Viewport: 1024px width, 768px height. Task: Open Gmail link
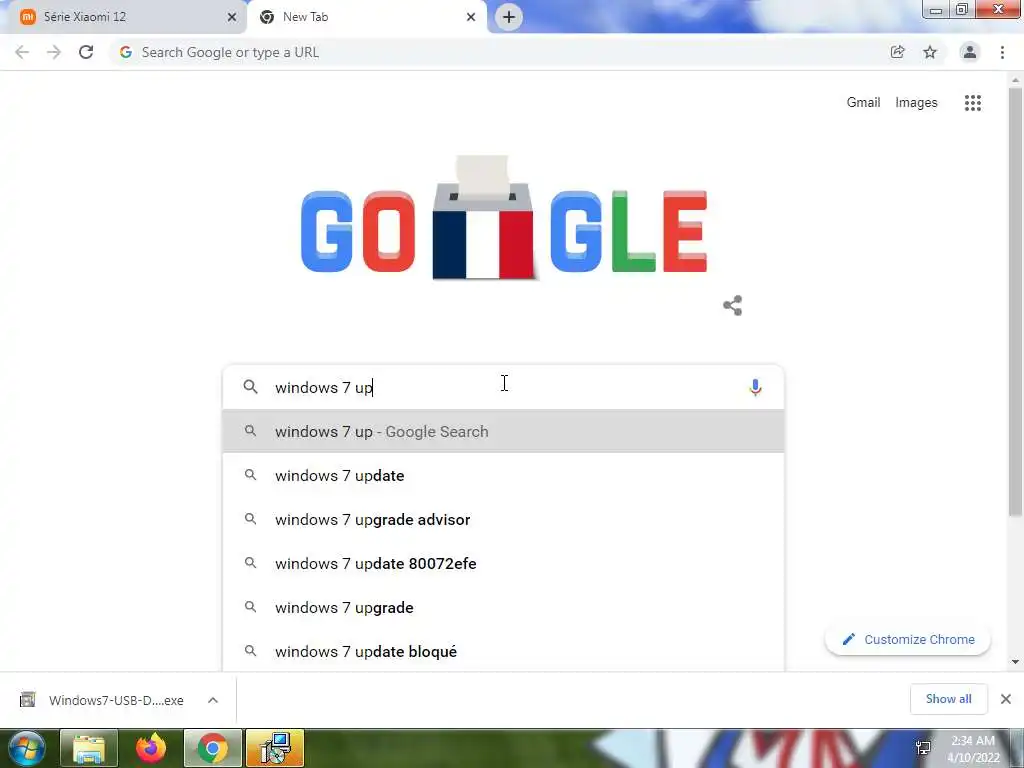(x=863, y=103)
